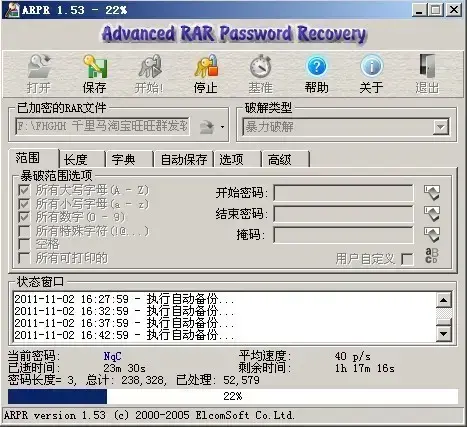467x427 pixels.
Task: Close the ARPR window
Action: point(454,9)
